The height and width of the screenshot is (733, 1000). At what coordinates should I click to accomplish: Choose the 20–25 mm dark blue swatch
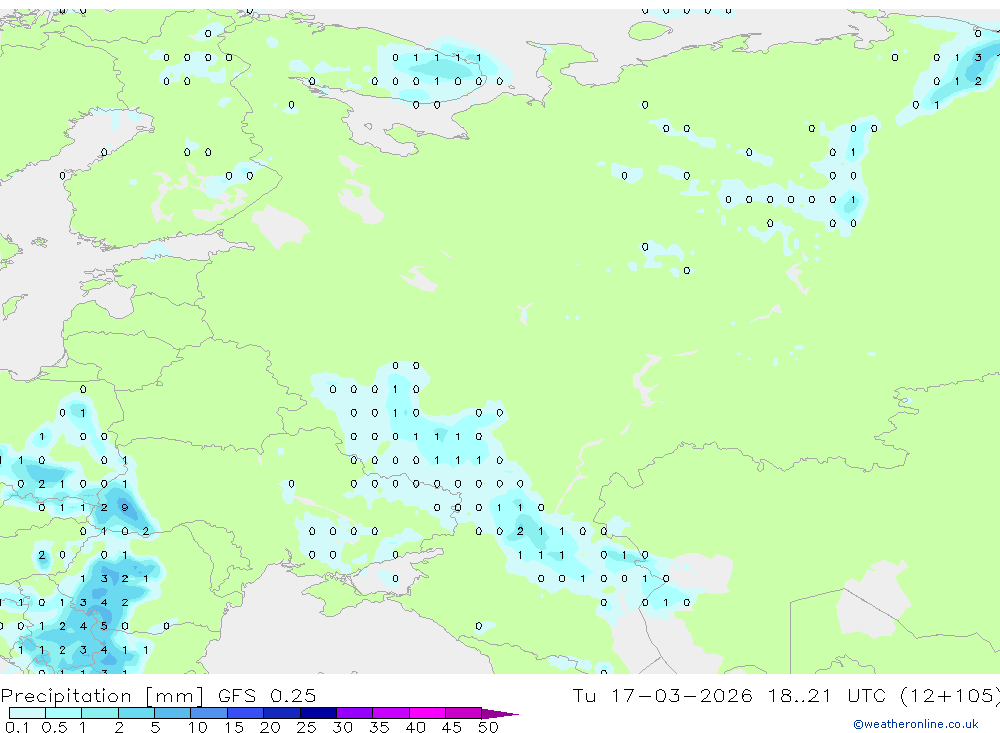(282, 713)
